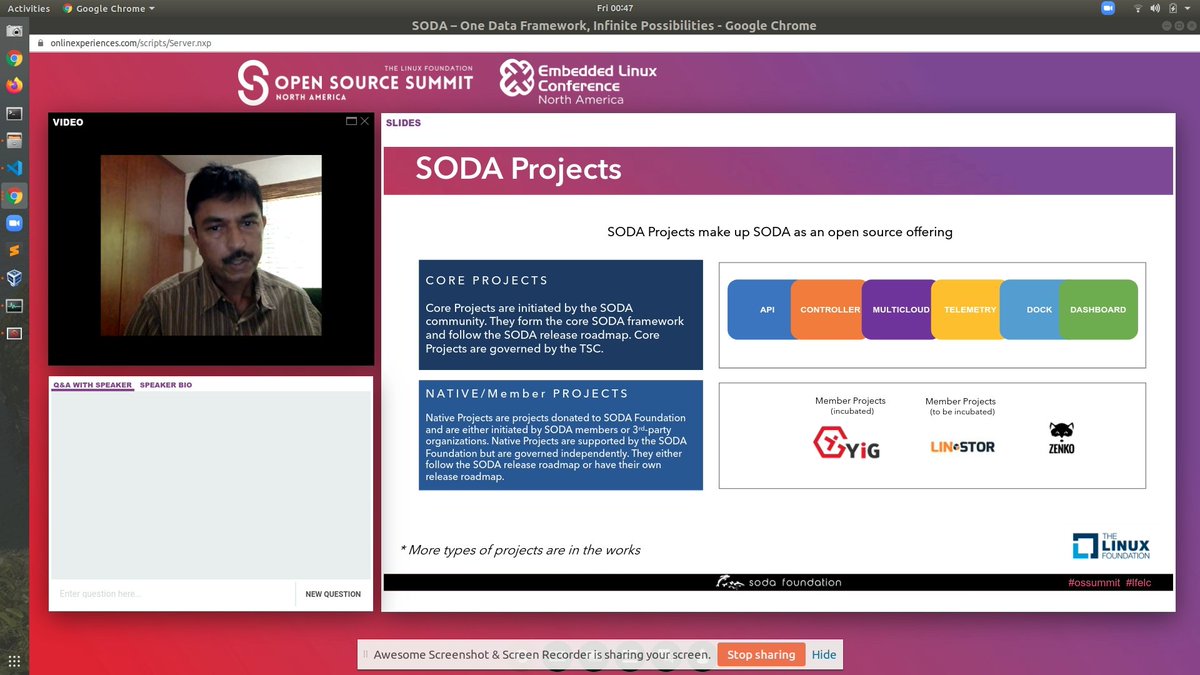Image resolution: width=1200 pixels, height=675 pixels.
Task: Launch Firefox from the dock
Action: point(14,86)
